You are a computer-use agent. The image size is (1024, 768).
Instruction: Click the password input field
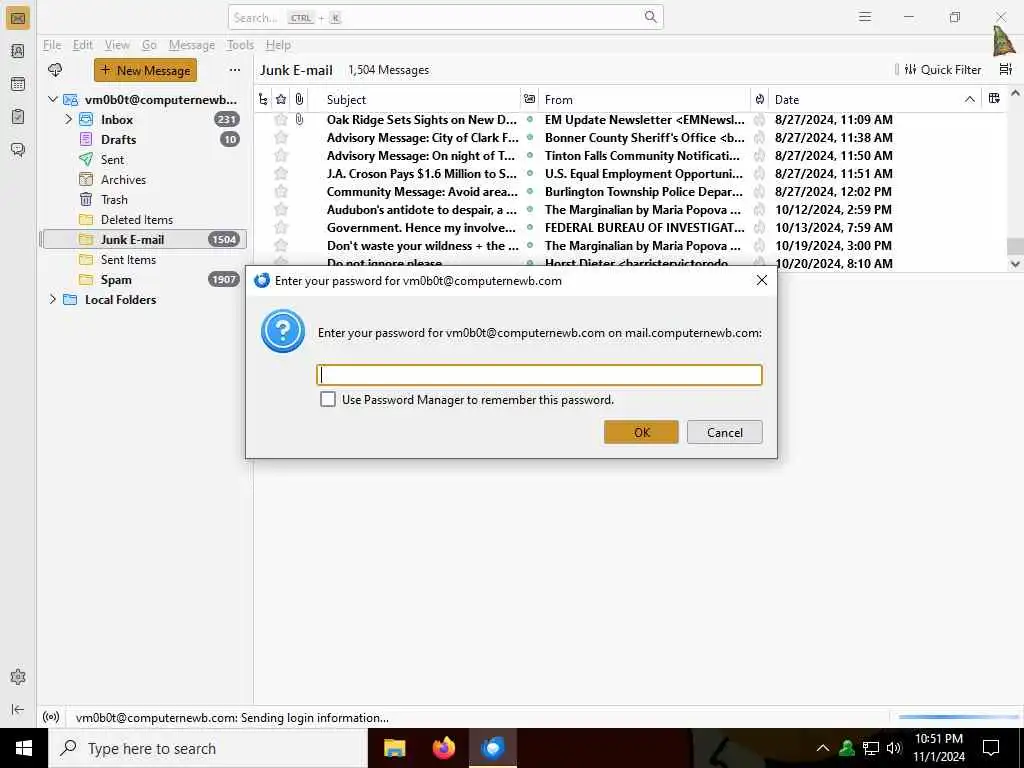[539, 375]
